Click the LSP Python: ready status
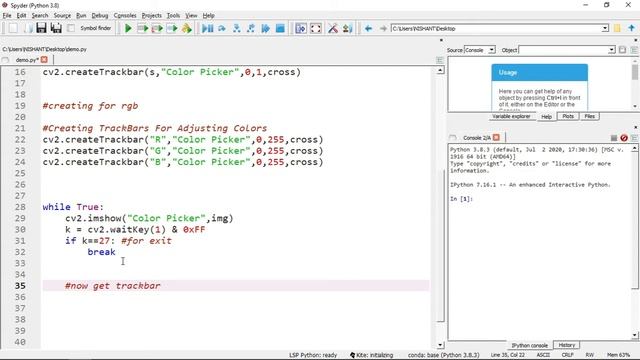This screenshot has height=360, width=640. [313, 355]
